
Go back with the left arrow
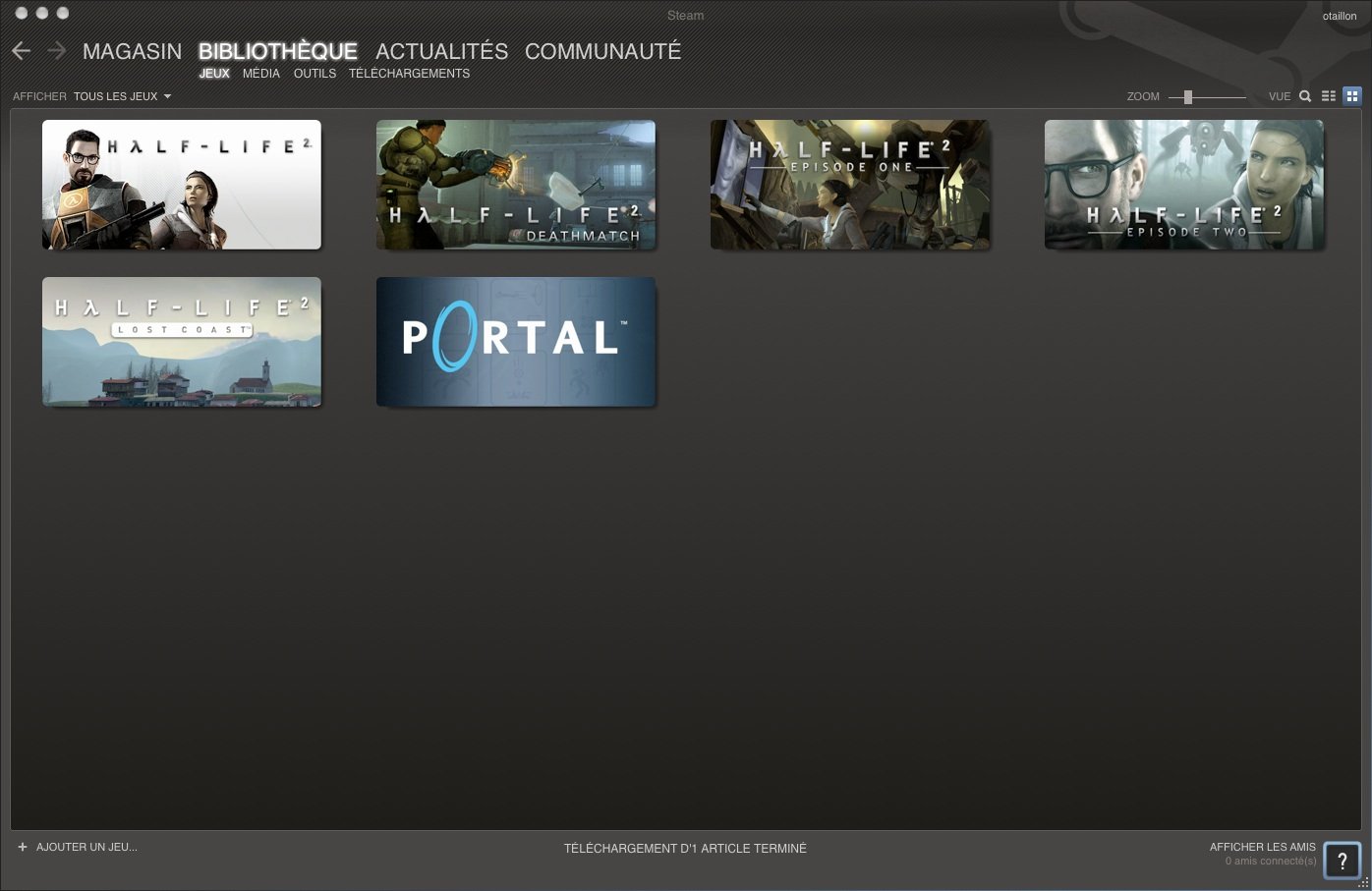point(22,50)
